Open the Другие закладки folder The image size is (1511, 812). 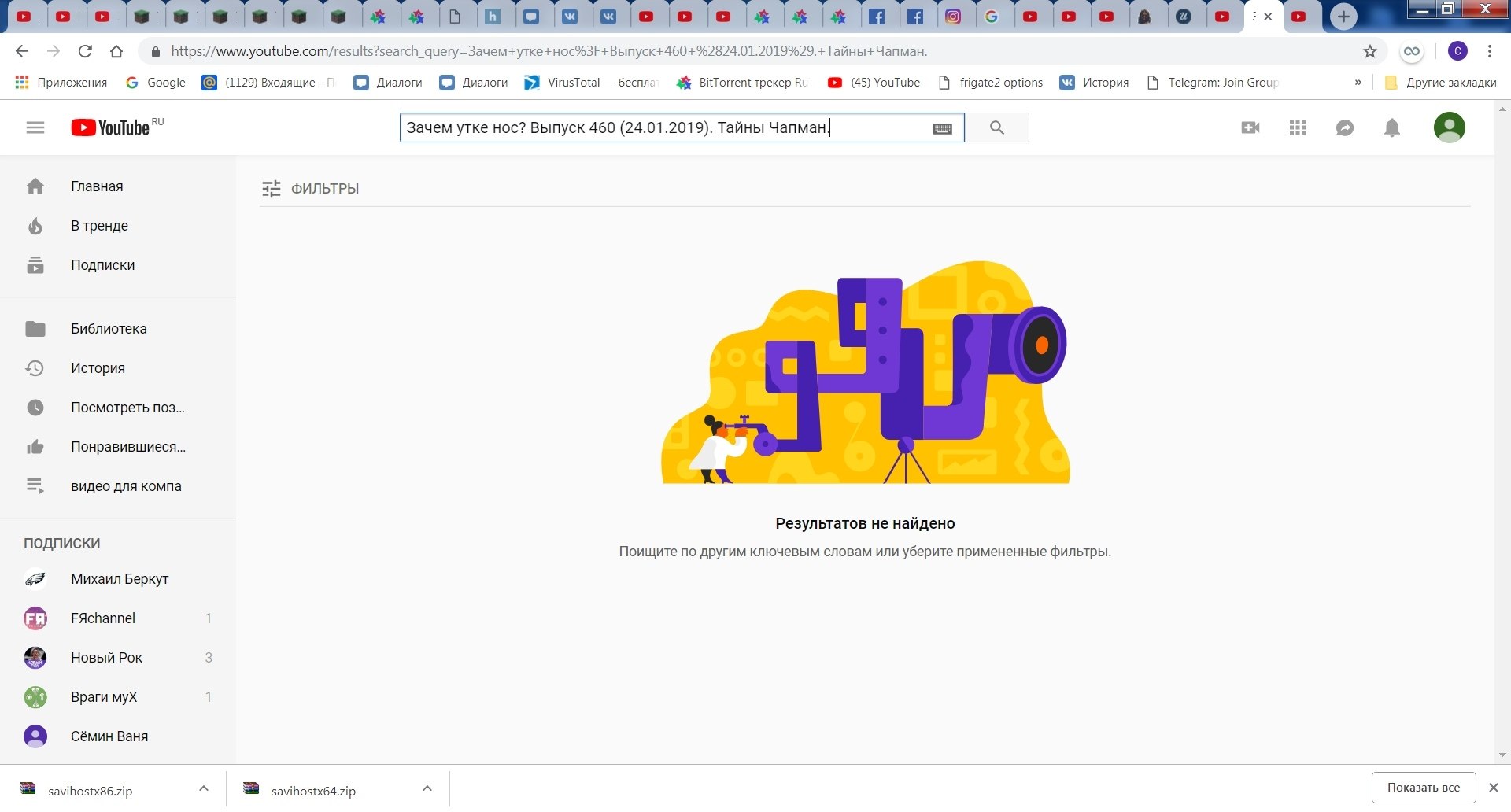1440,83
